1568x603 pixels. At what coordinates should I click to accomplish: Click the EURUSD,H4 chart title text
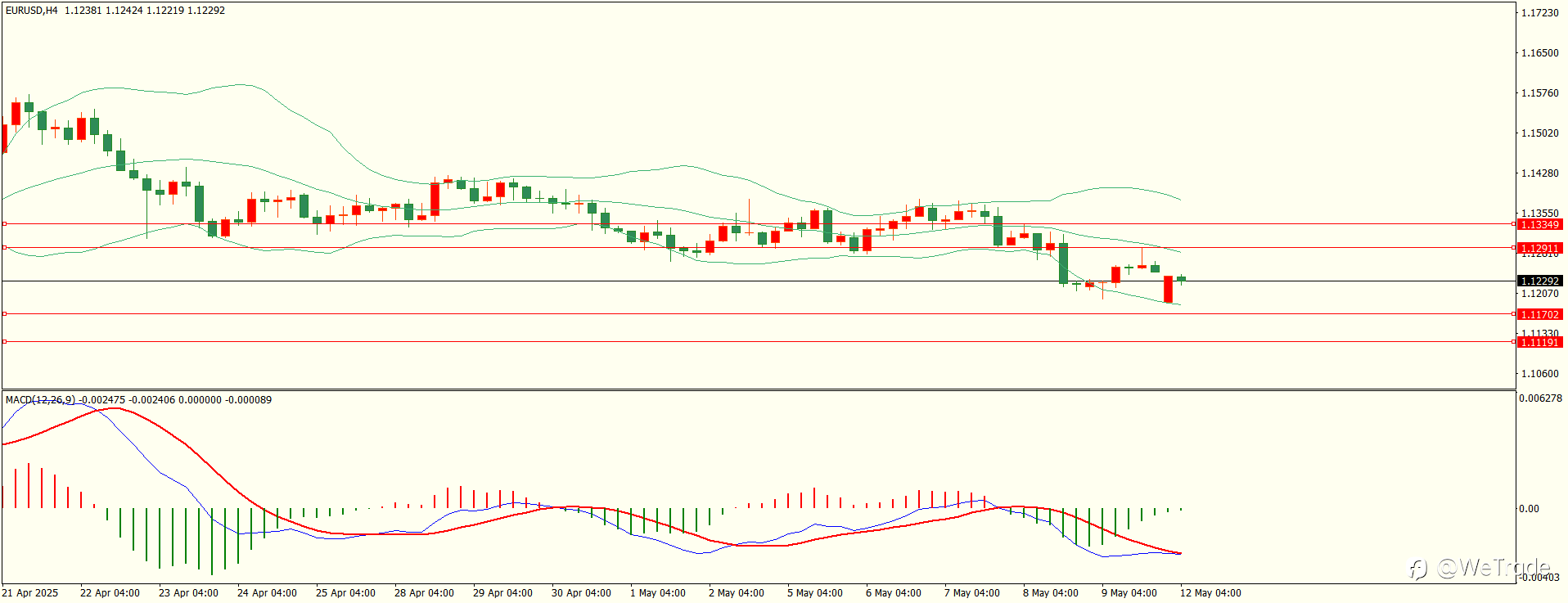click(31, 11)
